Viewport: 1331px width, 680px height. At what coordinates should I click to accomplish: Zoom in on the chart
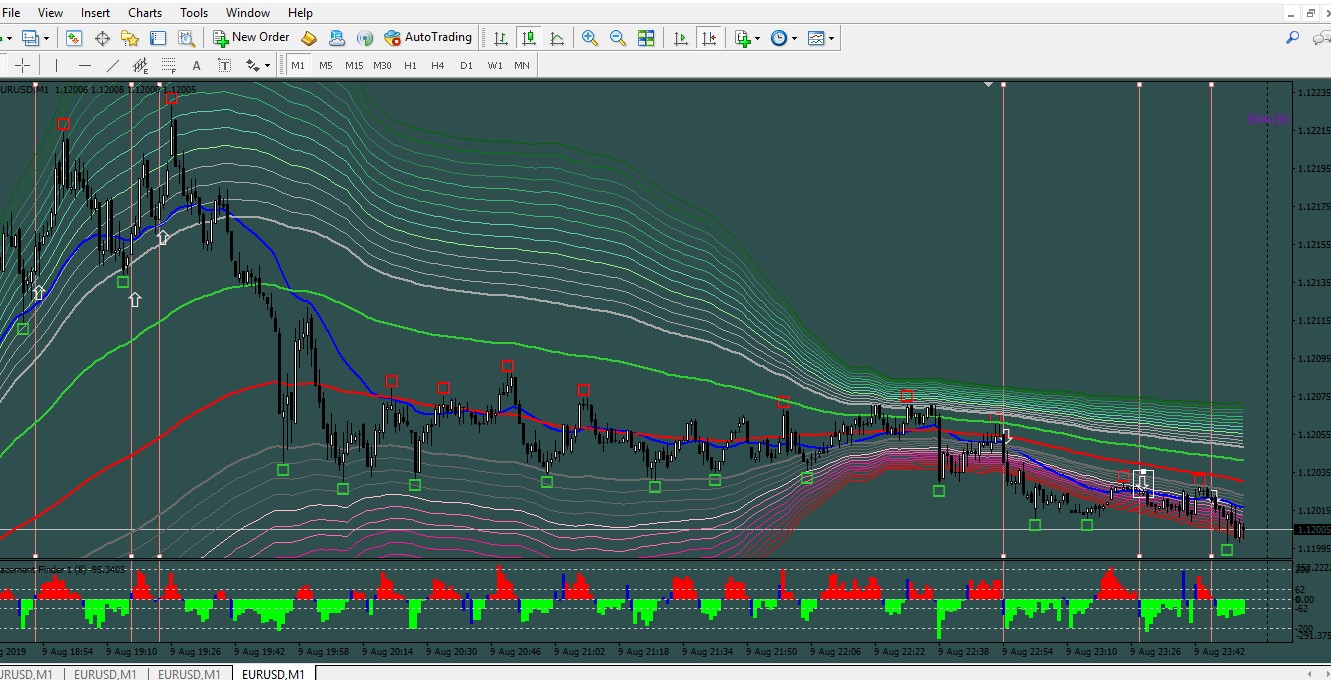590,38
